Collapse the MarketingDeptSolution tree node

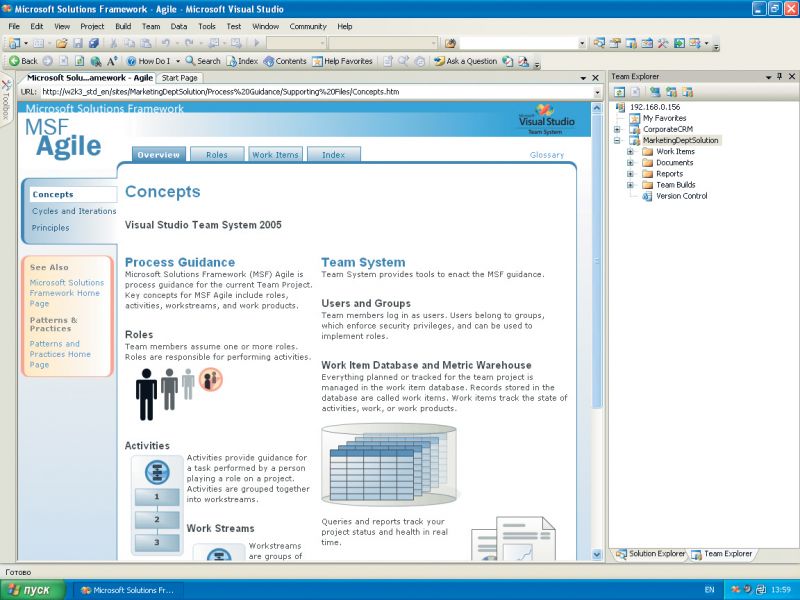coord(617,141)
